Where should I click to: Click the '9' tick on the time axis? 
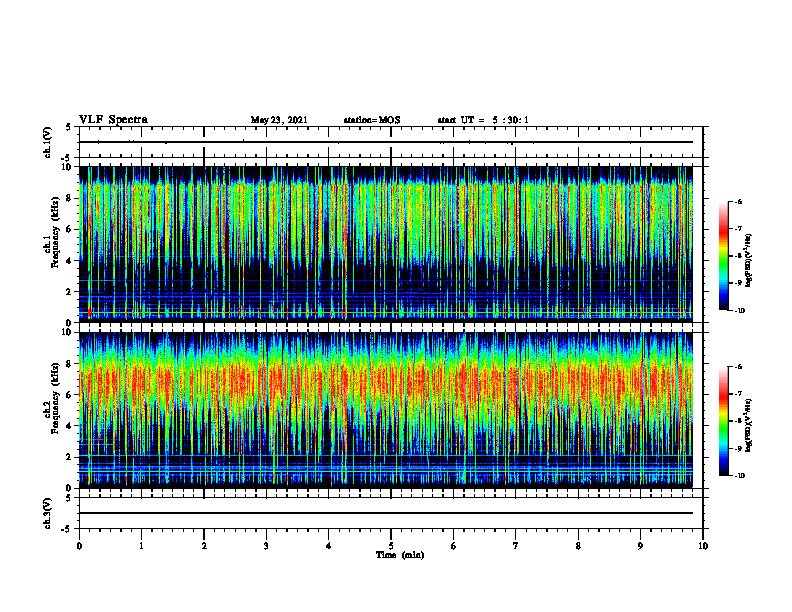tap(640, 546)
